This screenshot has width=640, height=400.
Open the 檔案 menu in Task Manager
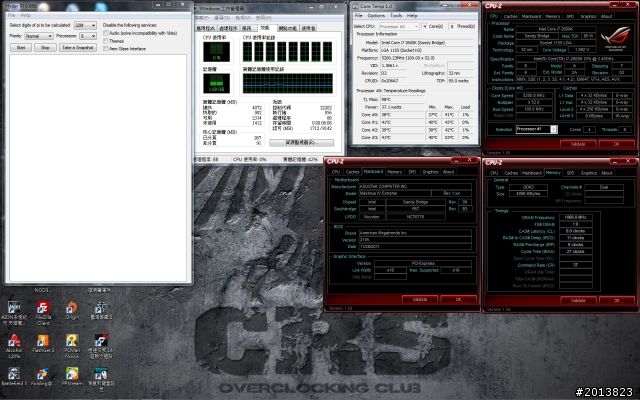202,18
